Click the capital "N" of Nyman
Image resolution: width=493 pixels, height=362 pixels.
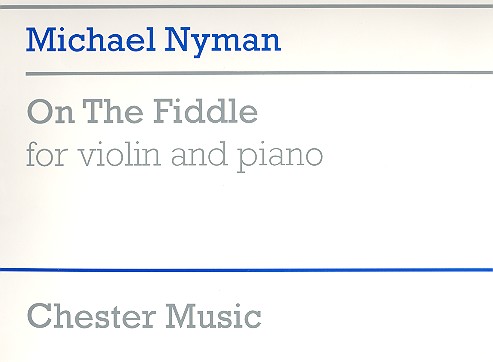(x=180, y=40)
